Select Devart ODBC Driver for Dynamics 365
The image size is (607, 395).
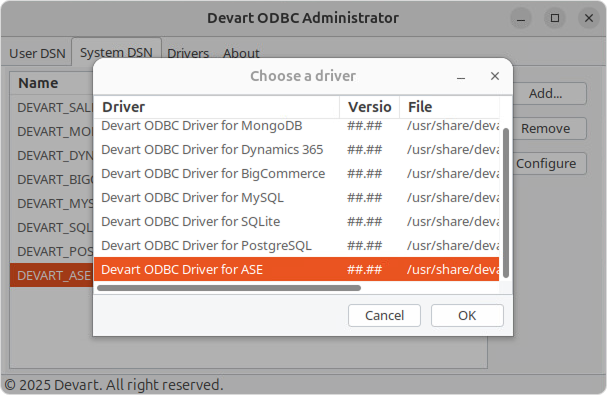pyautogui.click(x=297, y=149)
